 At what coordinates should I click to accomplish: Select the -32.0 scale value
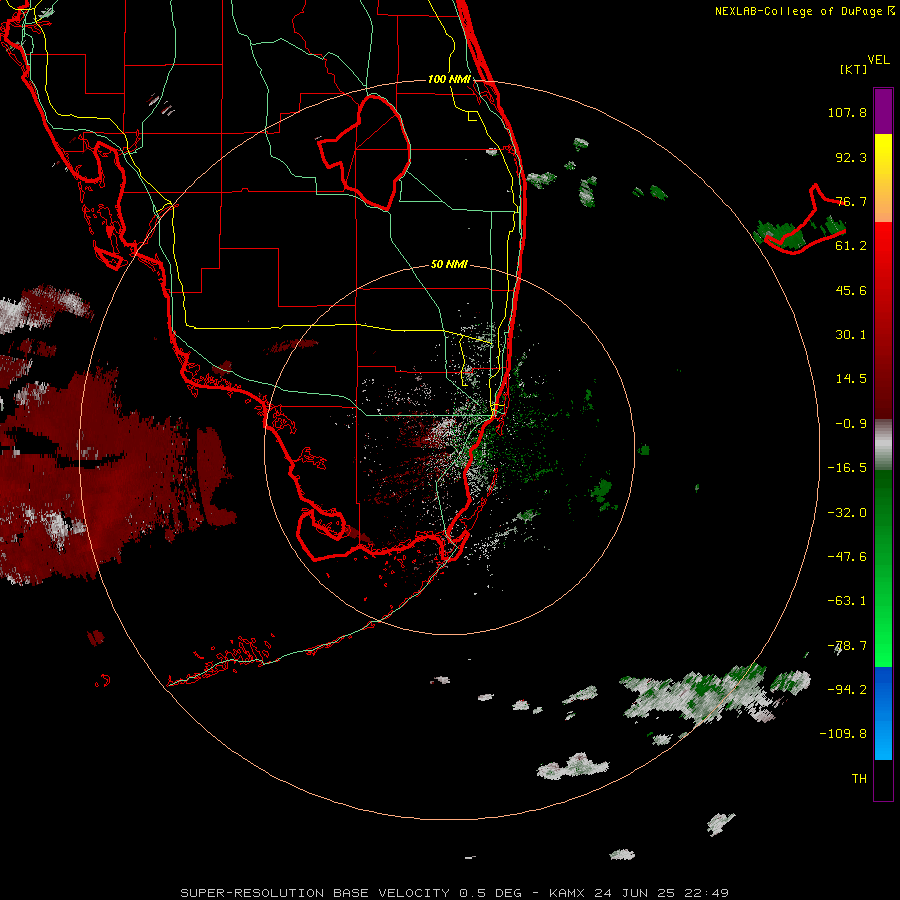coord(847,513)
